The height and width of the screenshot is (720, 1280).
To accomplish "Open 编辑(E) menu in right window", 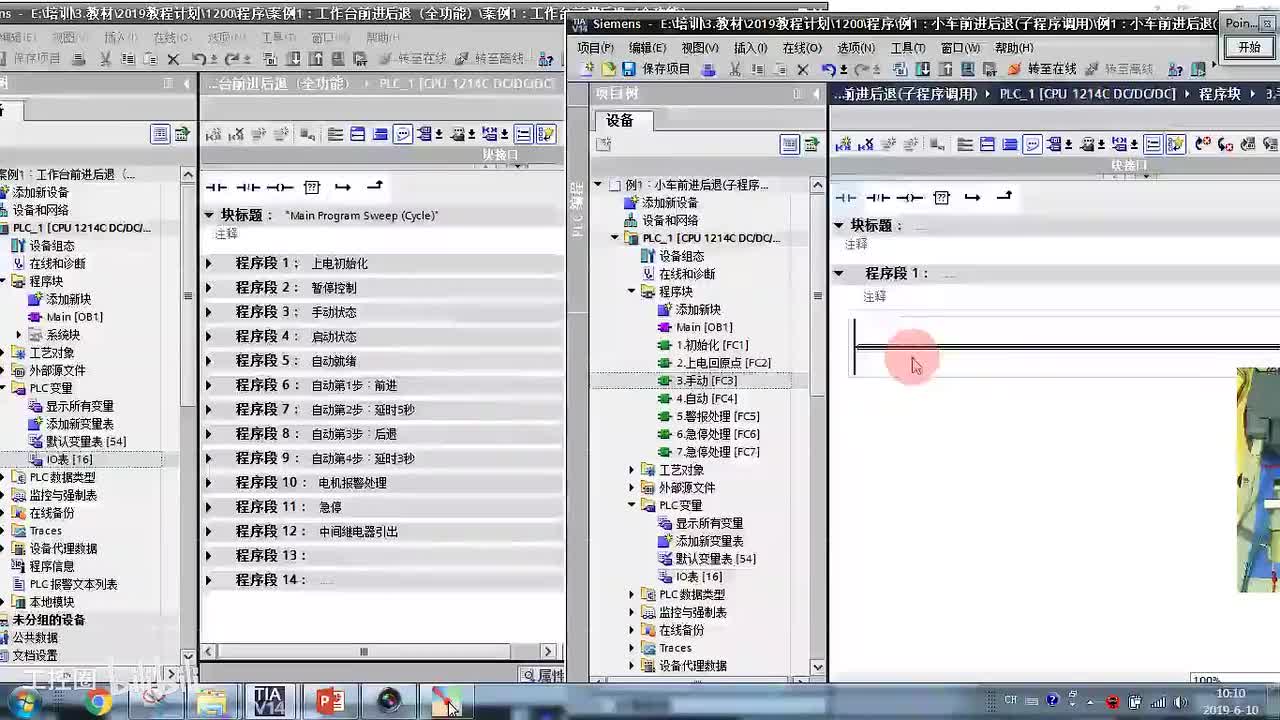I will tap(647, 47).
